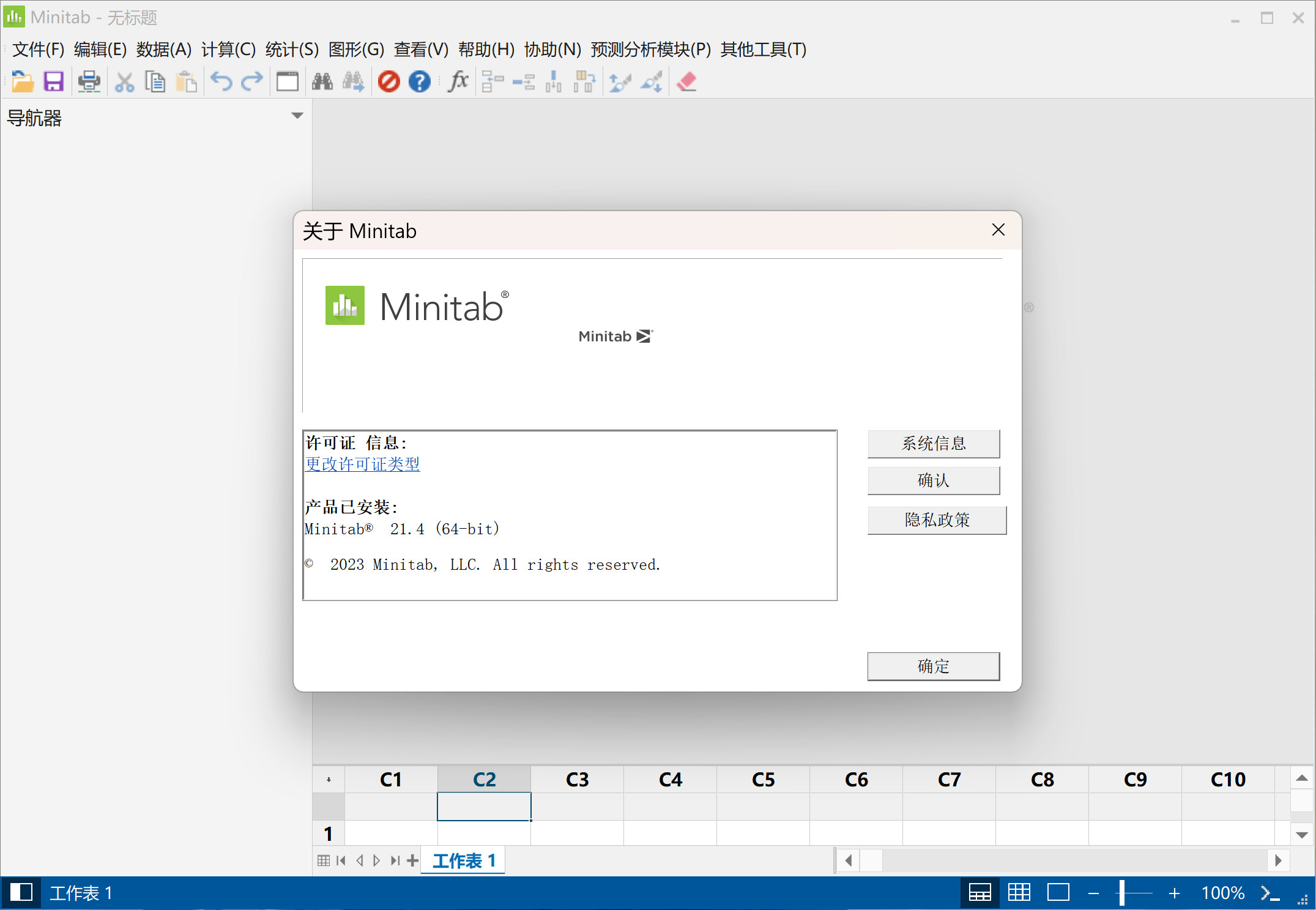Select the C1 column header
The image size is (1316, 910).
tap(391, 780)
